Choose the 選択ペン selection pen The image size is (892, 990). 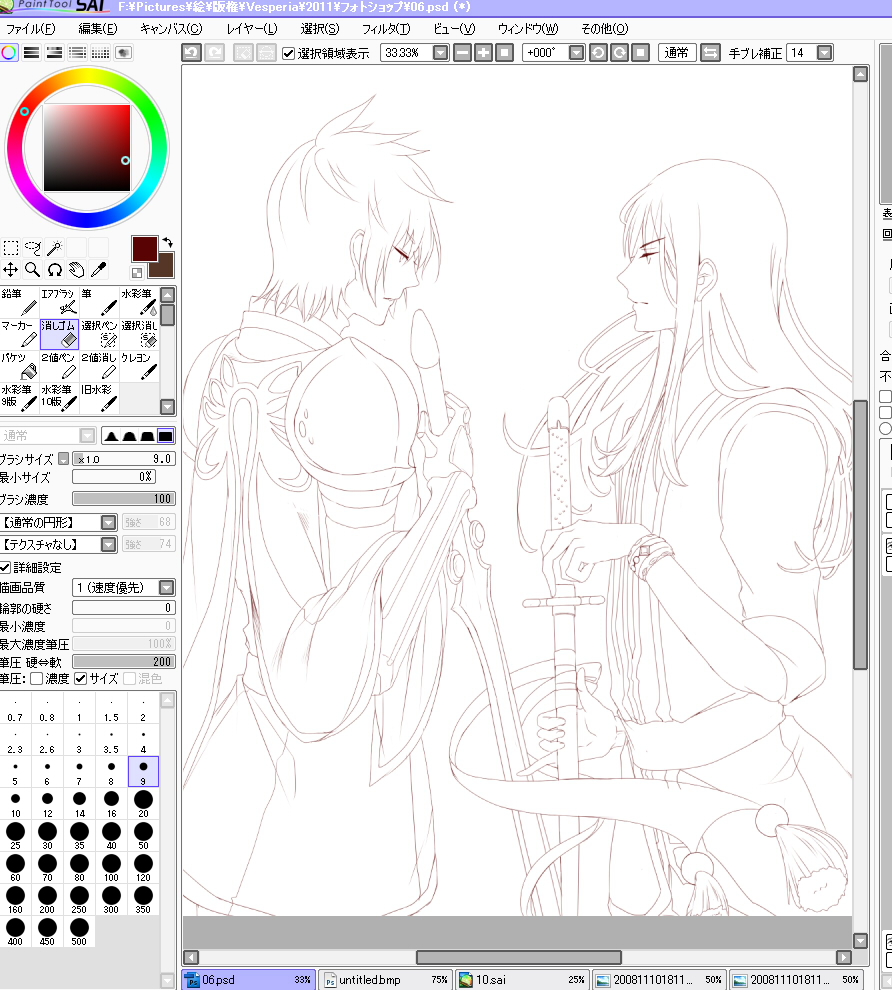[99, 334]
